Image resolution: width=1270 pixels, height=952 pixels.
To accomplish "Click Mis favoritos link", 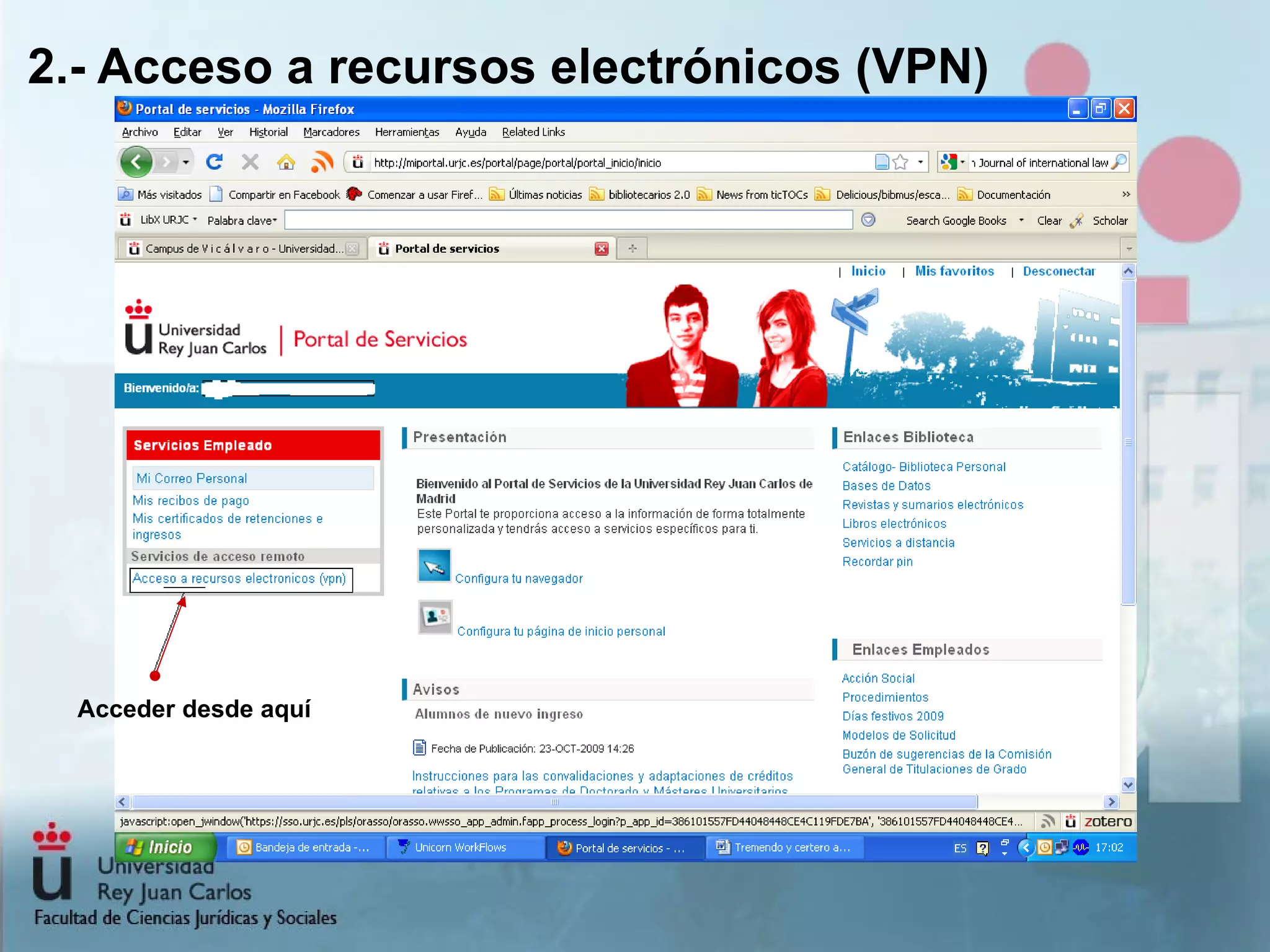I will 954,271.
